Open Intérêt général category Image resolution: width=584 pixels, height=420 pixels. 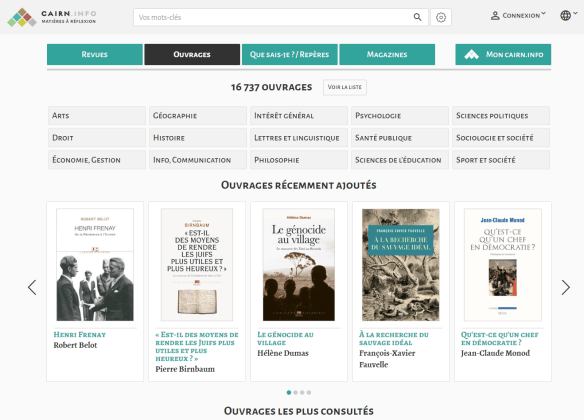299,115
